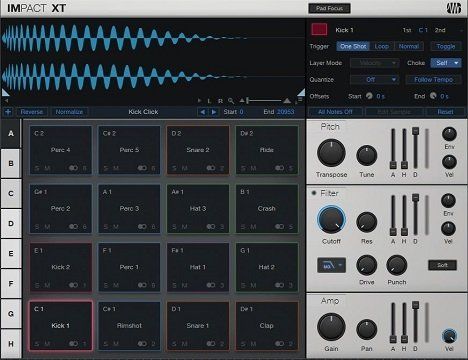Click the large zoom-in triangle icon
This screenshot has height=360, width=468.
(x=287, y=100)
